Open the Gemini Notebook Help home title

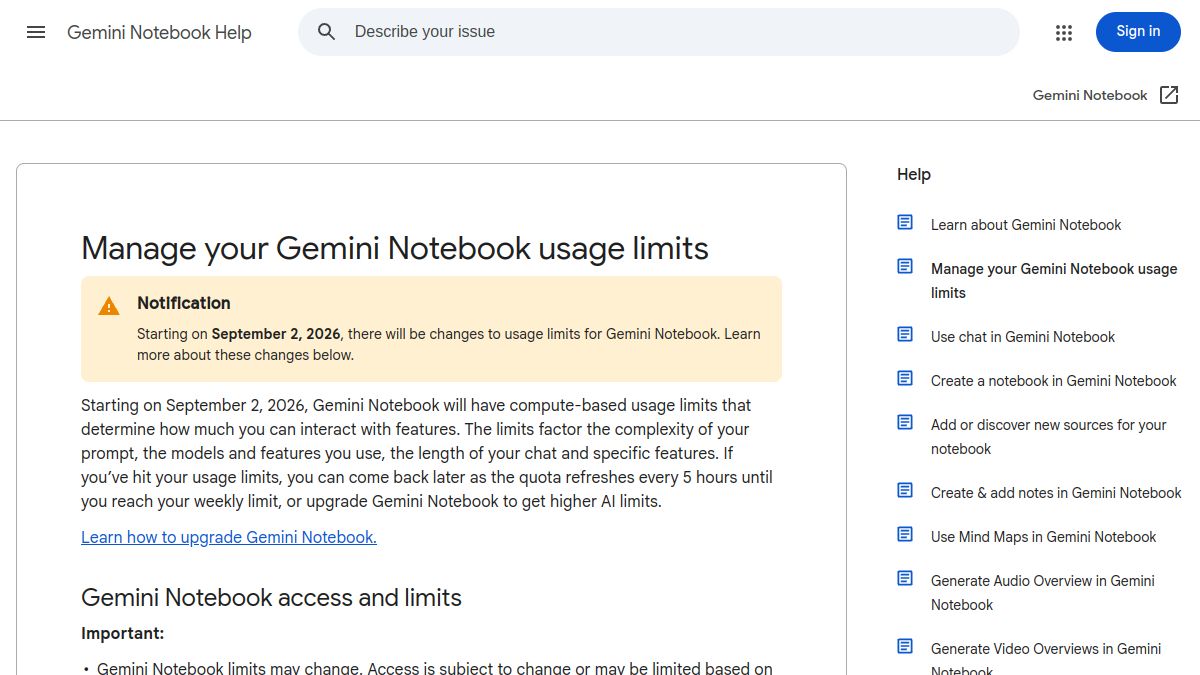coord(159,33)
